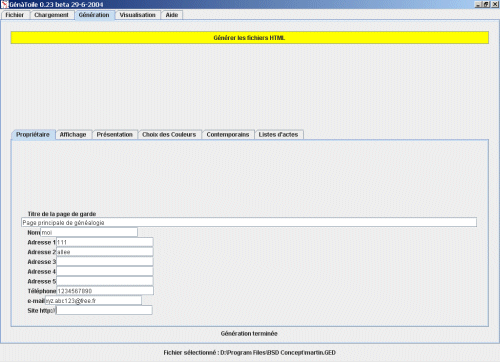Screen dimensions: 500x362
Task: Click the GénàToile application icon in title bar
Action: click(x=4, y=4)
